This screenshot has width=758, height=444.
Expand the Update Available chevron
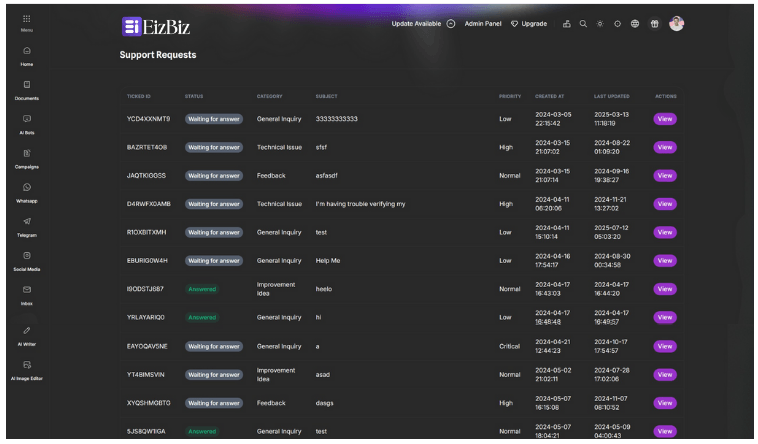[451, 24]
